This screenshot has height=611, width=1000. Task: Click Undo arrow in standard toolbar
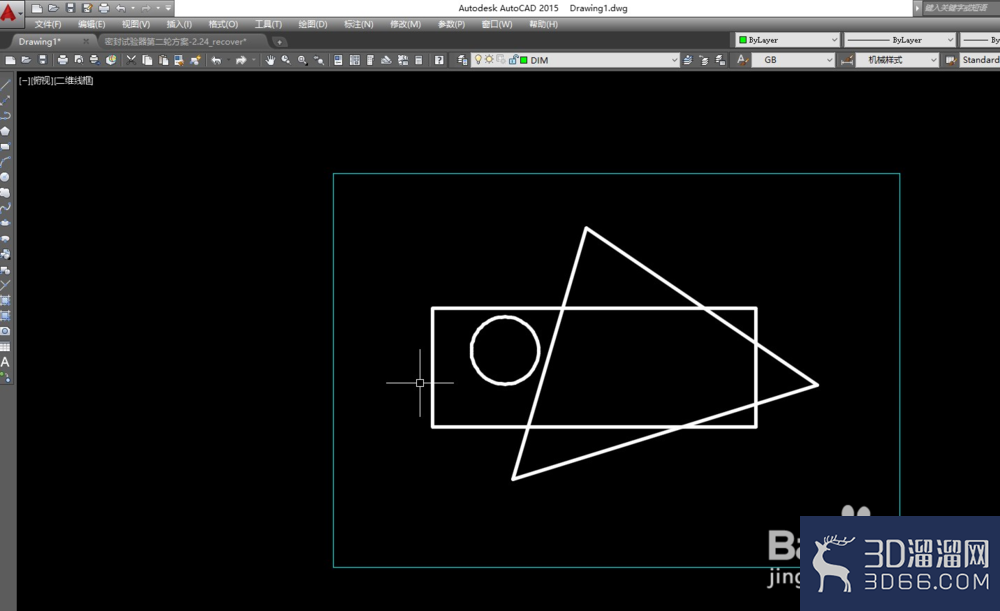(217, 60)
